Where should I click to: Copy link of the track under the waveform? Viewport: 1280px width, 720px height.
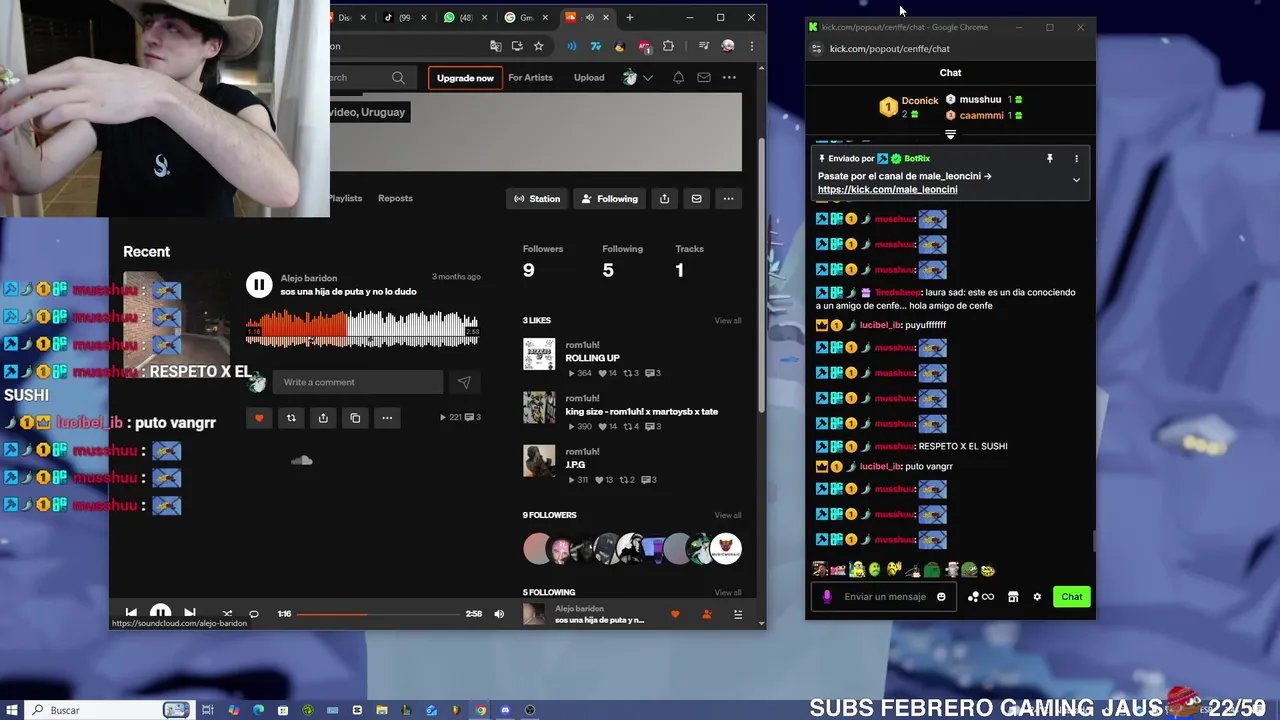355,418
